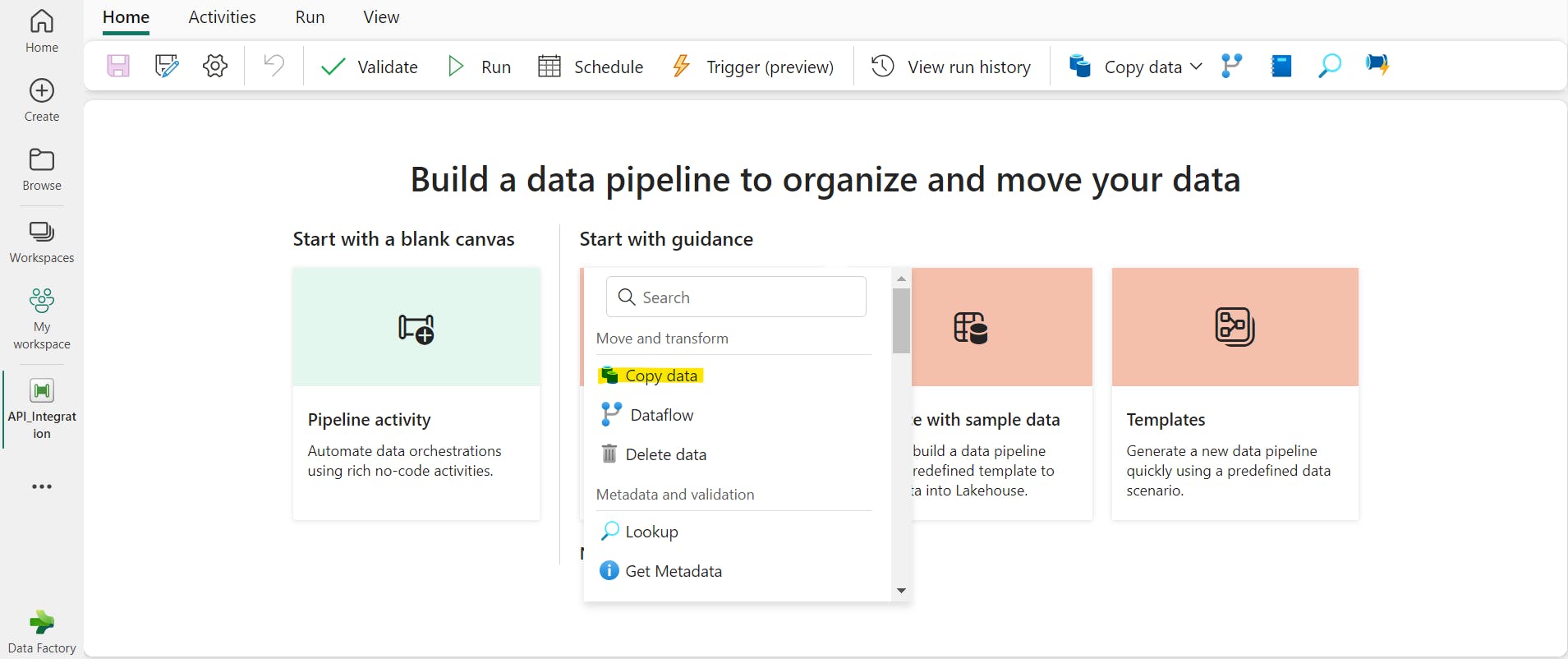Viewport: 1568px width, 659px height.
Task: Click Trigger (preview)
Action: pos(753,67)
